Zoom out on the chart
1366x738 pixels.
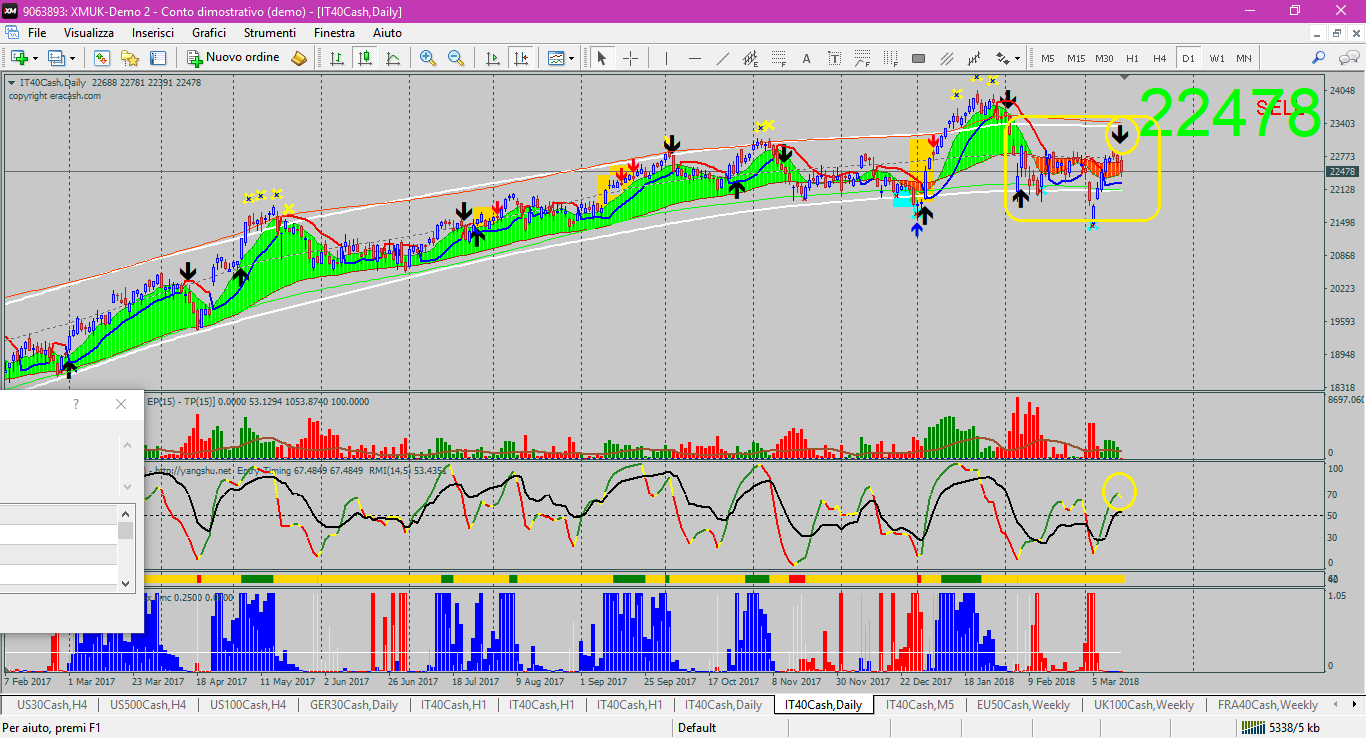pyautogui.click(x=456, y=58)
